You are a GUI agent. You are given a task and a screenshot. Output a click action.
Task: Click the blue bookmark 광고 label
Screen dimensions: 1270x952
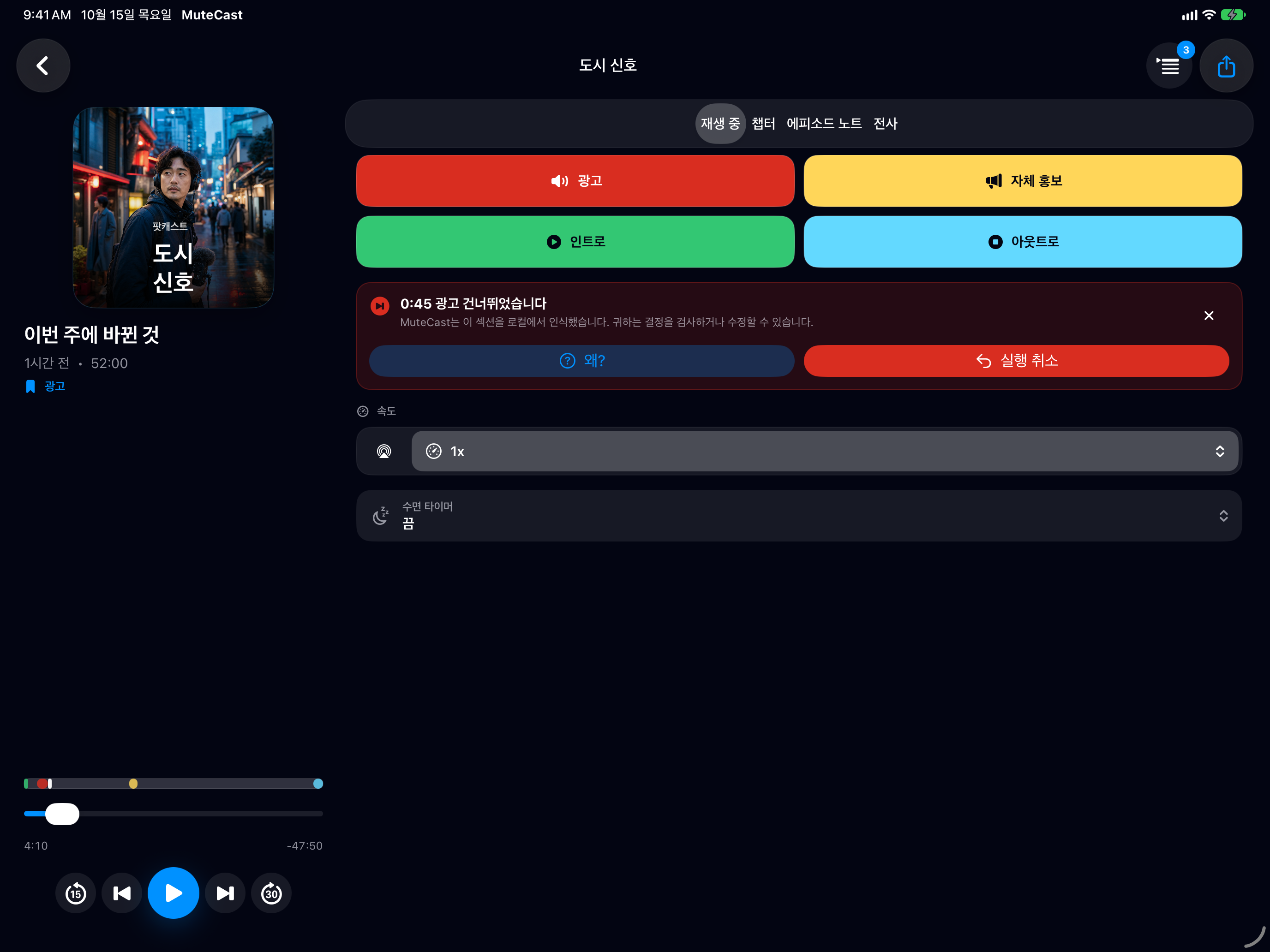[x=45, y=386]
